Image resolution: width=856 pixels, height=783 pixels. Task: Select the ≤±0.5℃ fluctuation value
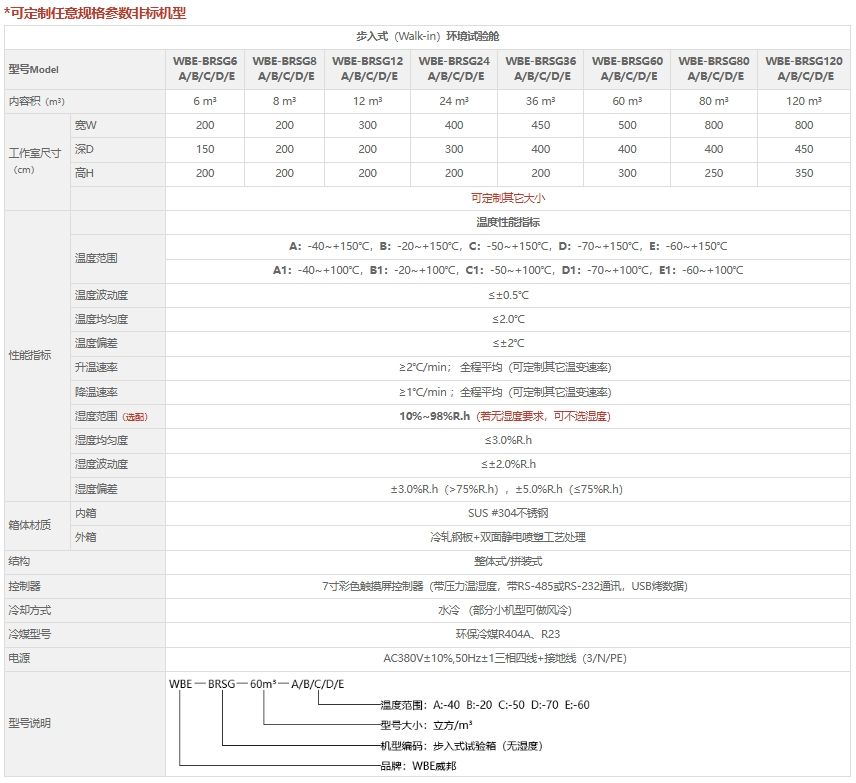[508, 295]
